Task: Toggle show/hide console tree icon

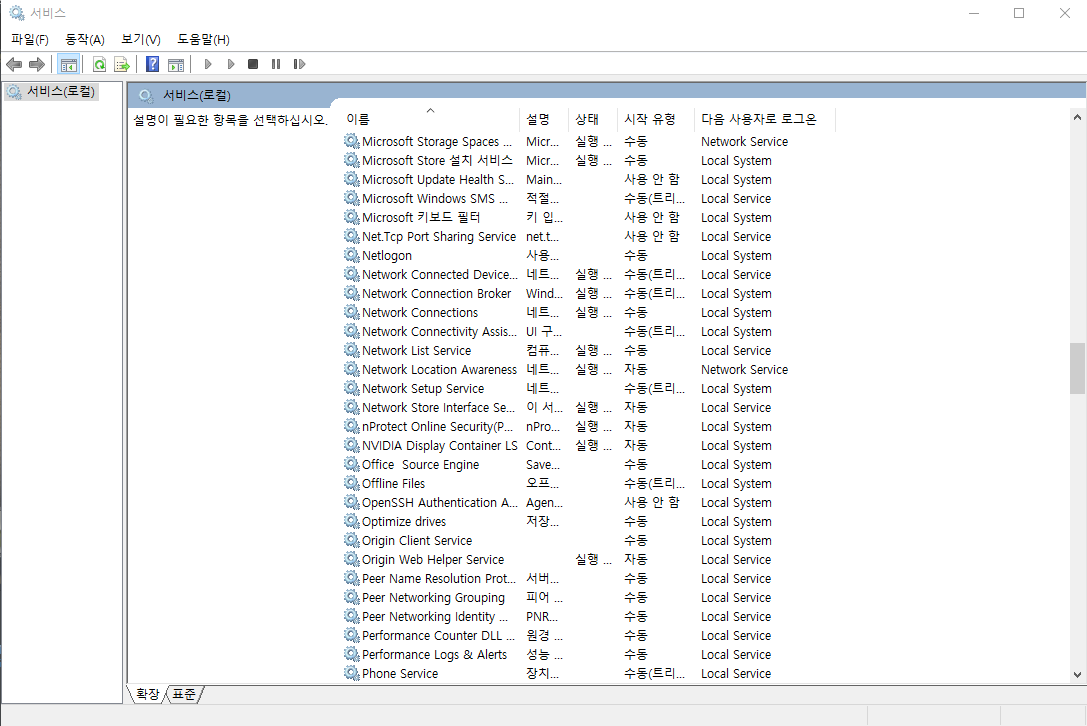Action: (x=69, y=64)
